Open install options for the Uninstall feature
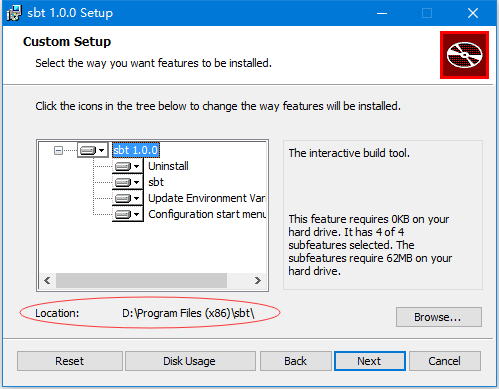Image resolution: width=499 pixels, height=389 pixels. click(x=128, y=166)
